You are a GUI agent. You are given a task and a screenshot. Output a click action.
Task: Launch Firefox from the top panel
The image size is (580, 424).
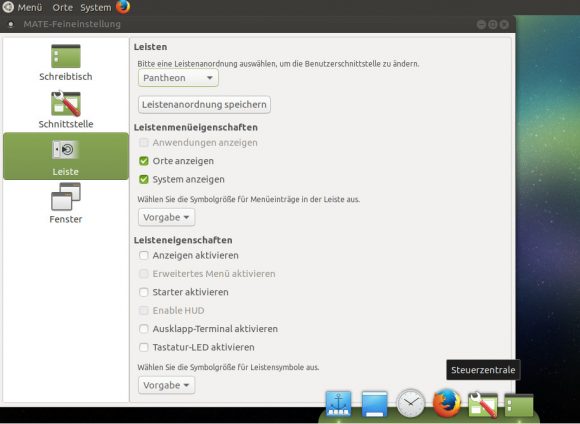coord(123,7)
